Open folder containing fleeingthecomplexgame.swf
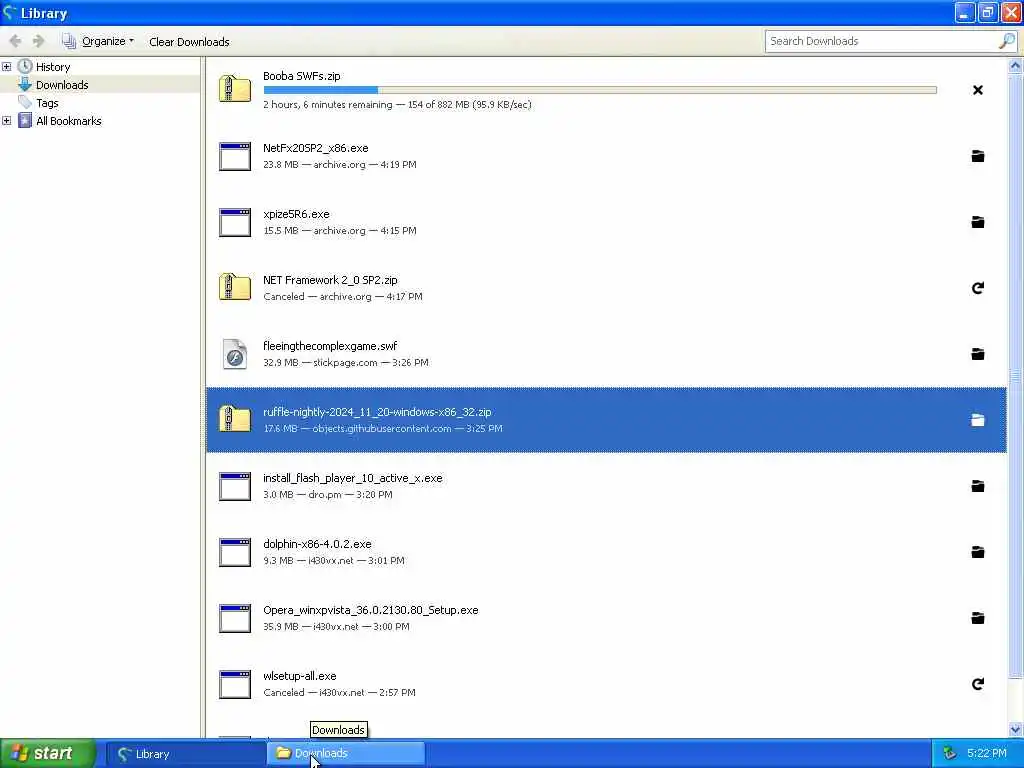Screen dimensions: 1024x768 (x=978, y=354)
